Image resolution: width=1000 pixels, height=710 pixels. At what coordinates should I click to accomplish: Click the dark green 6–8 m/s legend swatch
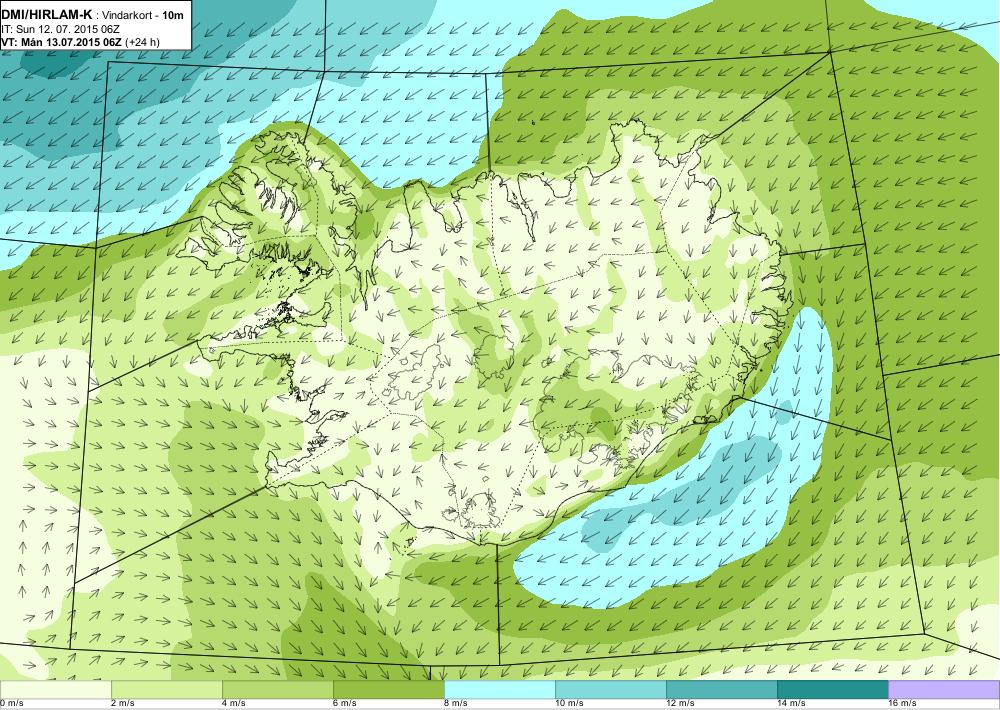coord(388,690)
